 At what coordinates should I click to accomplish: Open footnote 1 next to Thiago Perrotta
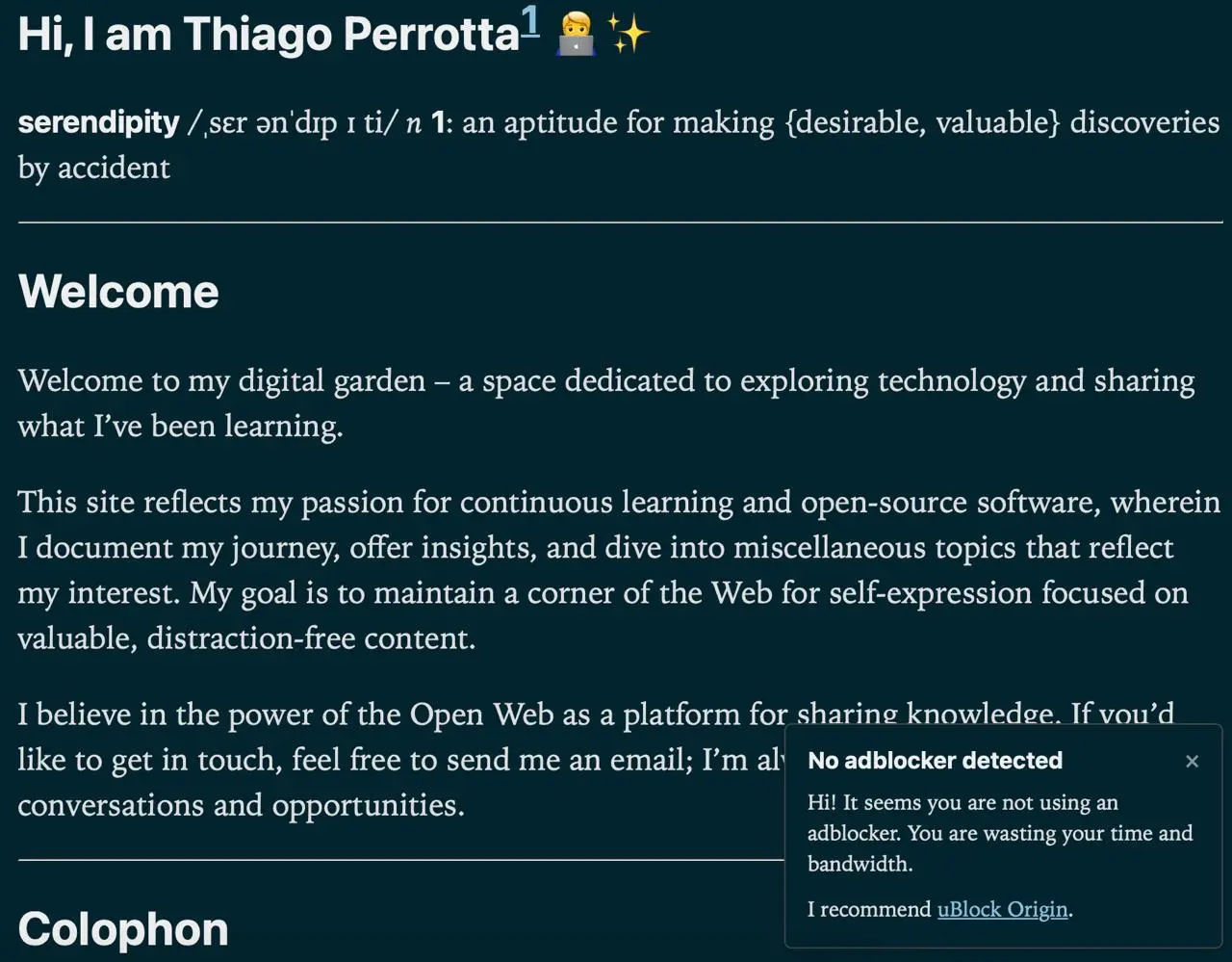tap(529, 23)
